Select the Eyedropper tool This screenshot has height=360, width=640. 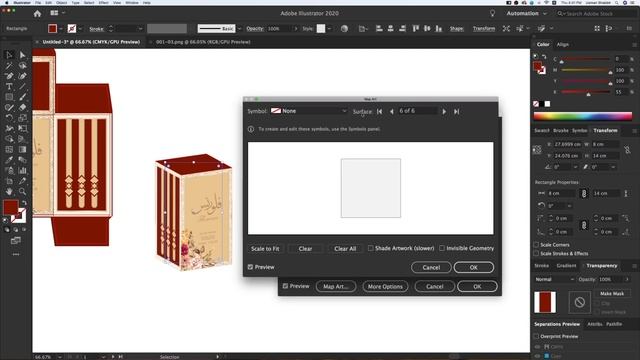pos(9,160)
